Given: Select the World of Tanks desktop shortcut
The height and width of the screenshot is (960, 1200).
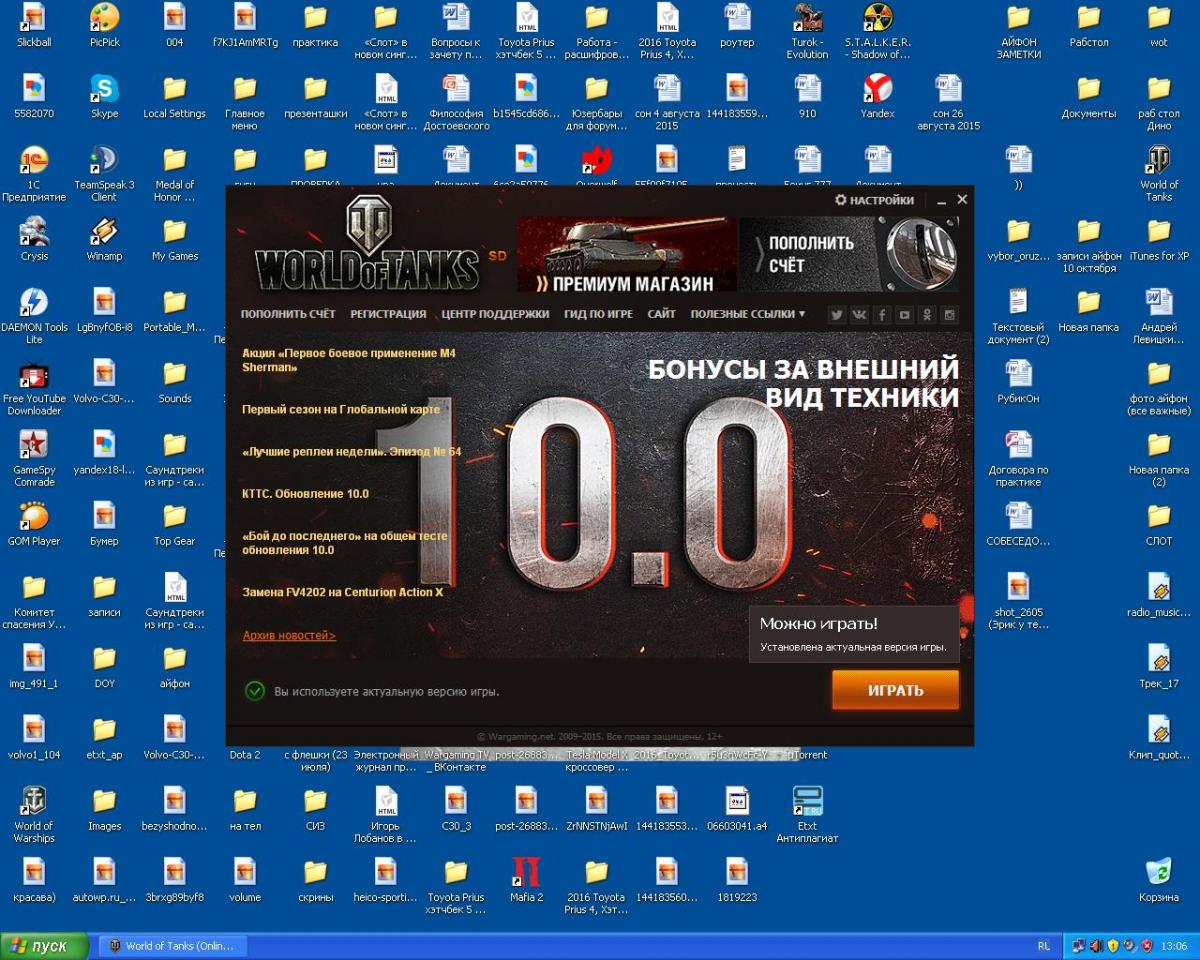Looking at the screenshot, I should [1159, 173].
